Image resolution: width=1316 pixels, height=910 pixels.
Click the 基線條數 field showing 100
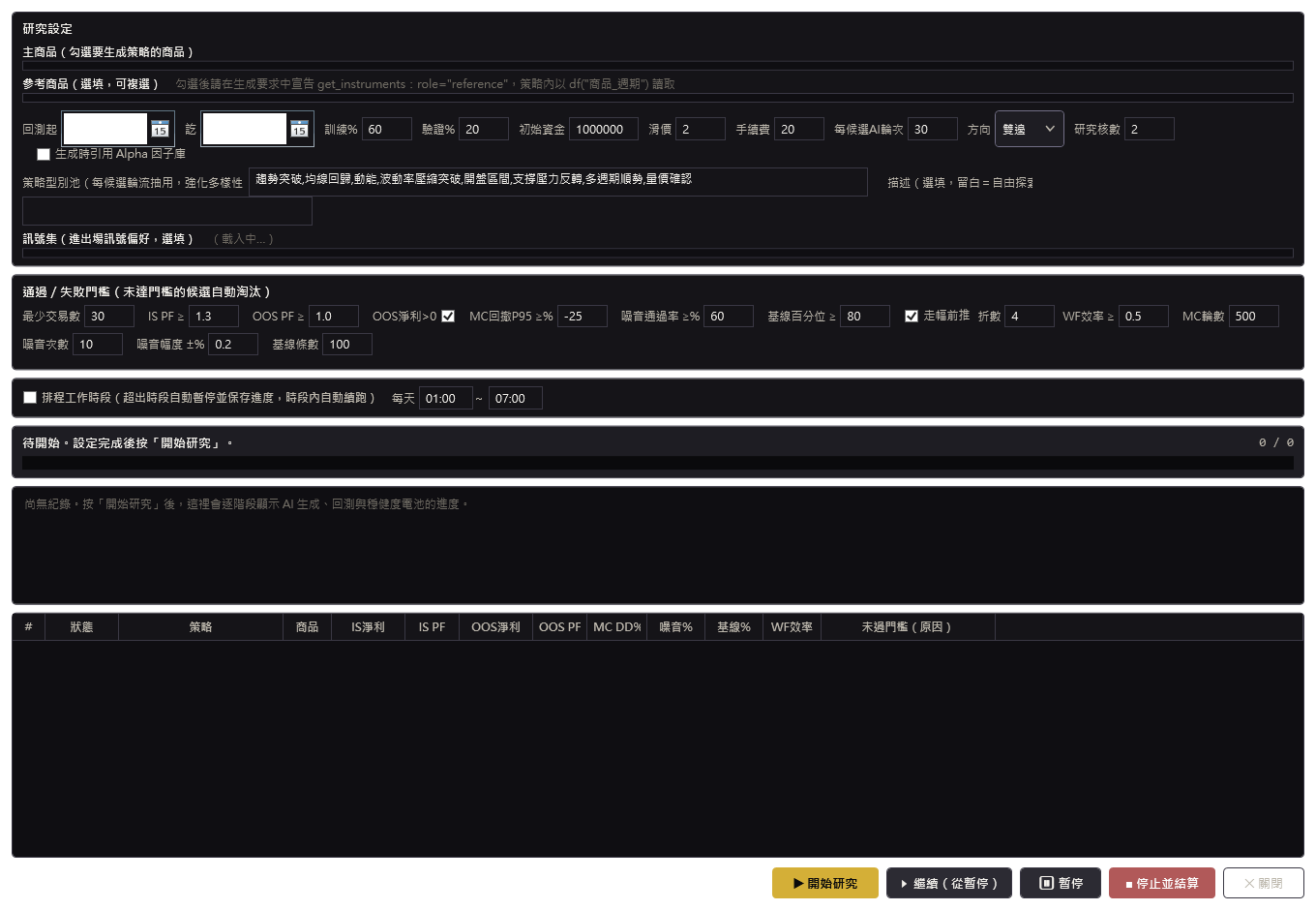(347, 344)
